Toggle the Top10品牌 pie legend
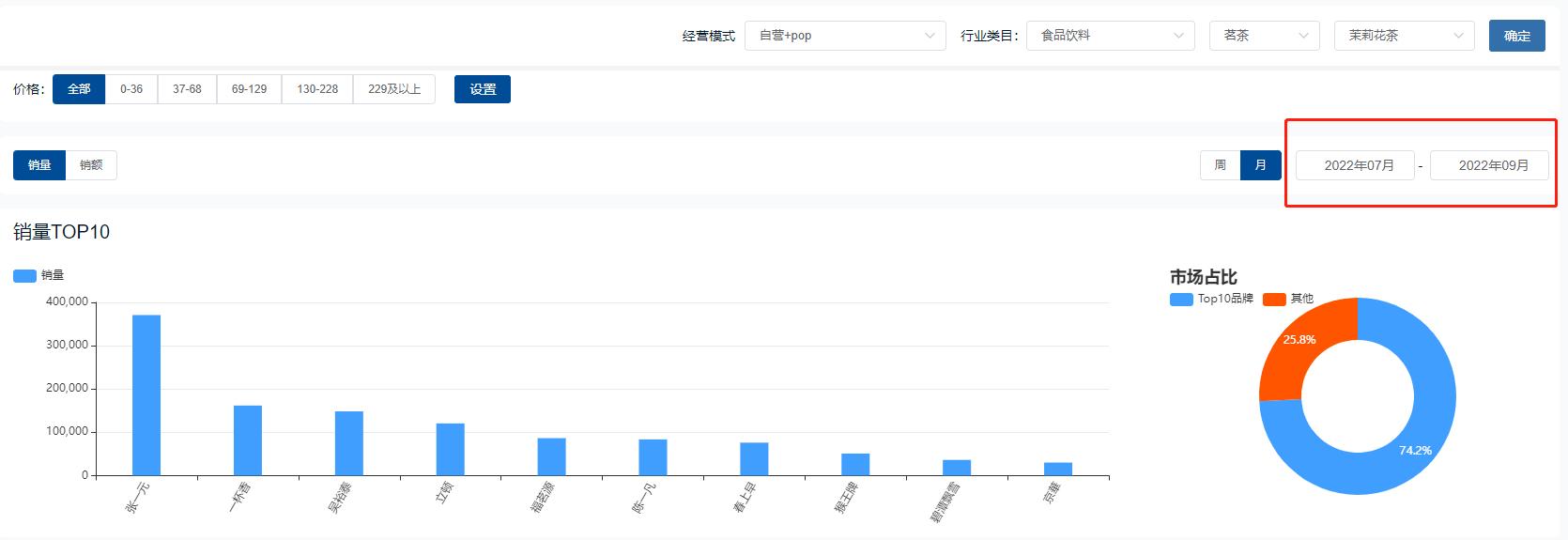1568x540 pixels. tap(1211, 299)
